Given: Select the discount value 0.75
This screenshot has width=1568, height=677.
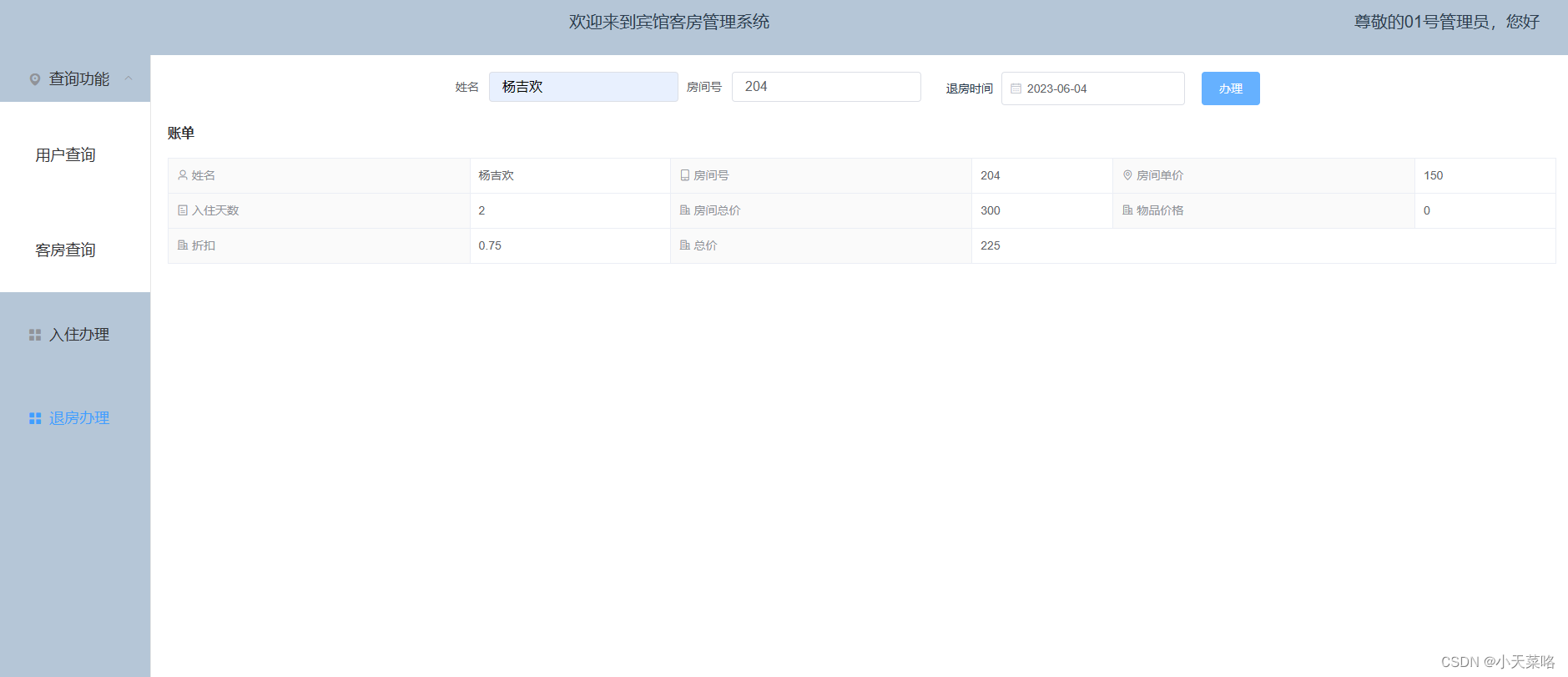Looking at the screenshot, I should point(490,245).
